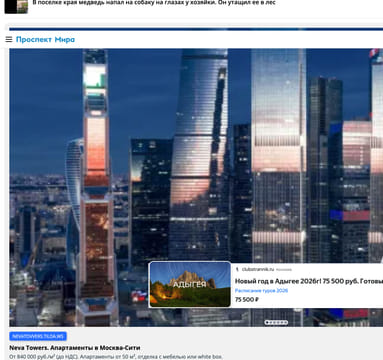Open the Адыгея mountain ad thumbnail
Viewport: 383px width, 360px height.
190,284
